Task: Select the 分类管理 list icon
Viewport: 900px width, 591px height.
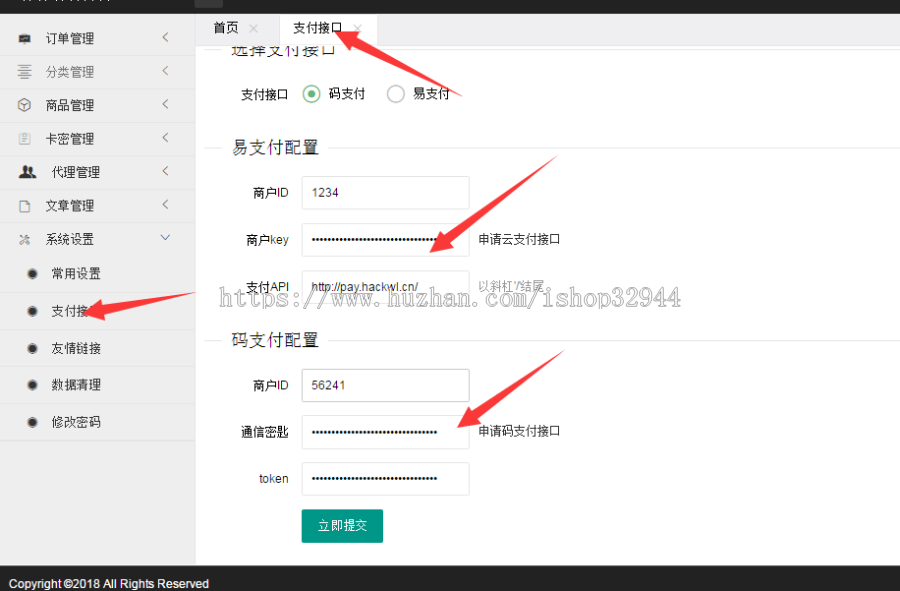Action: click(x=24, y=71)
